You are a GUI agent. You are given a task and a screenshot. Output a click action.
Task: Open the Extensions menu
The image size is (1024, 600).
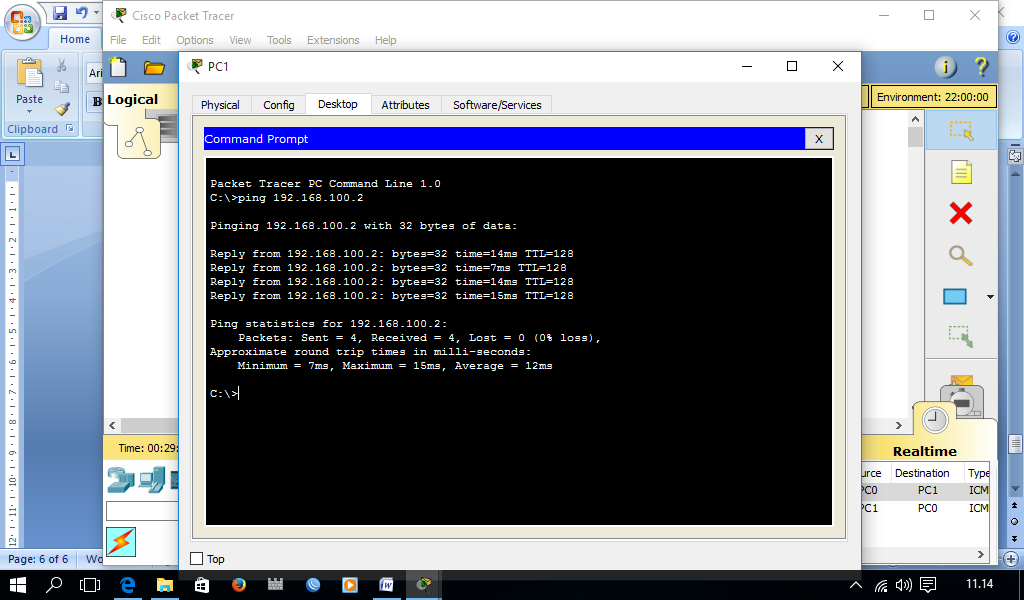point(333,40)
